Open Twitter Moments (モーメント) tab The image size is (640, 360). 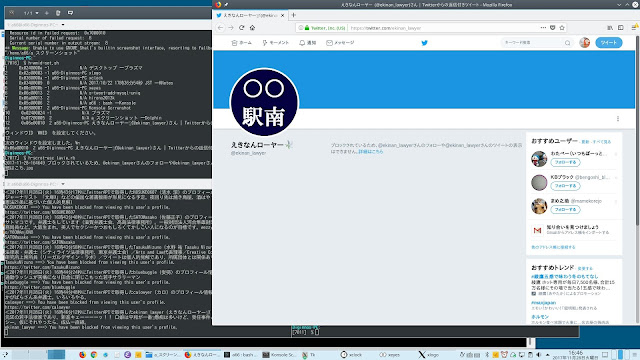(x=276, y=42)
